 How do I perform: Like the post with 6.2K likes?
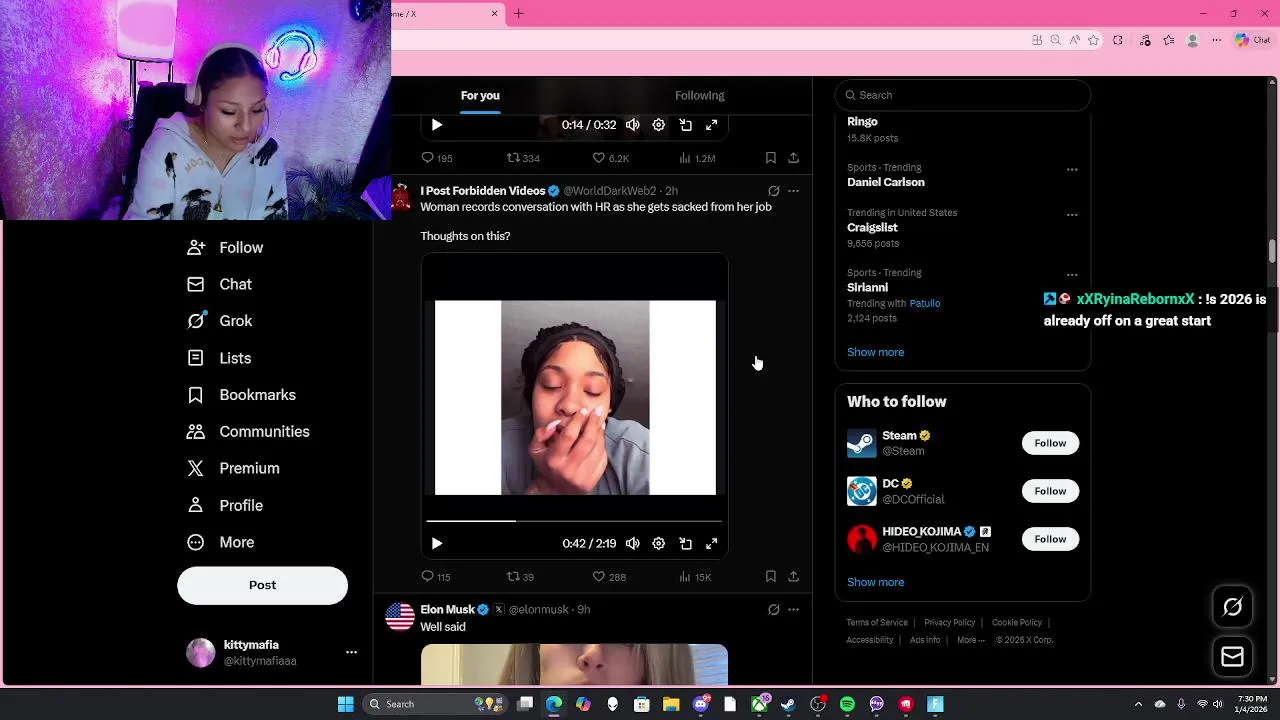click(611, 158)
